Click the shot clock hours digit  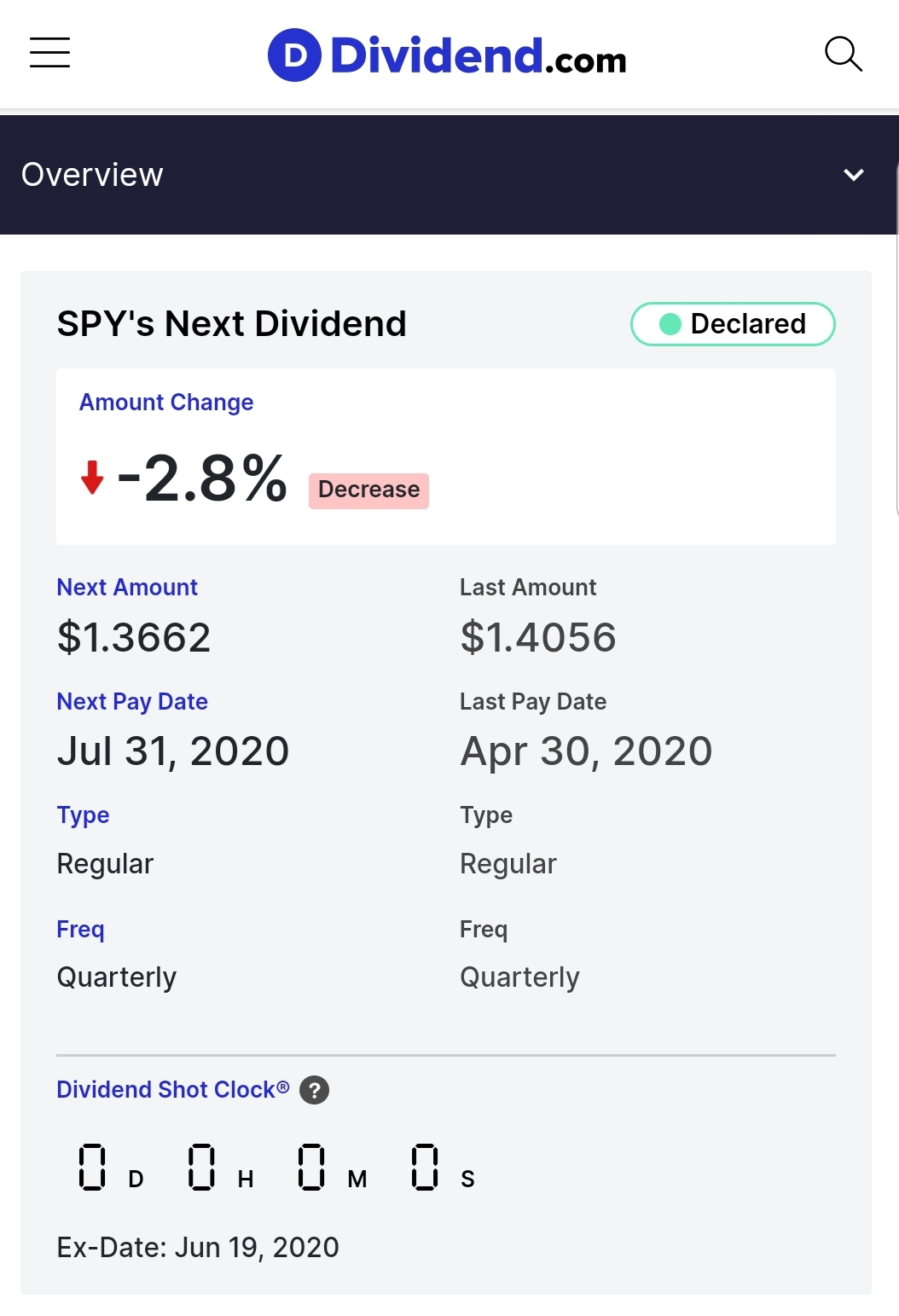(201, 1167)
